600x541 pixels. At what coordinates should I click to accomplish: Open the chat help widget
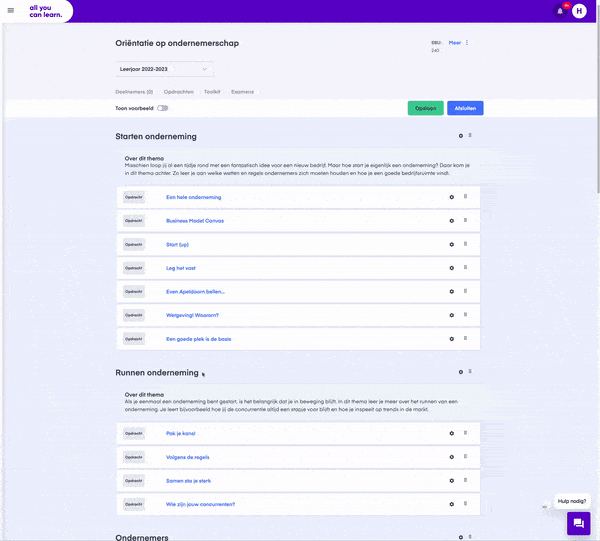[x=579, y=523]
